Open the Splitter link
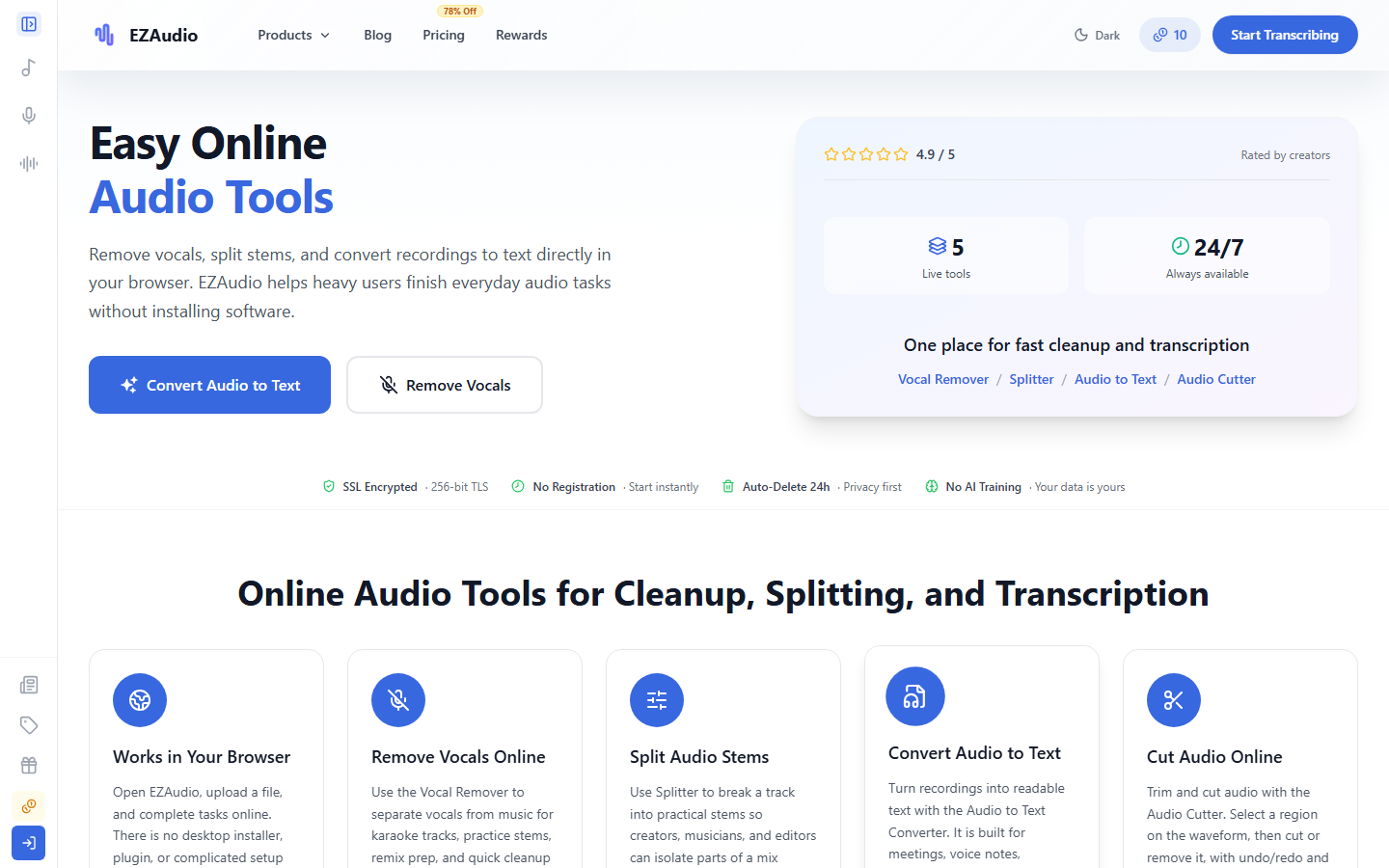This screenshot has width=1389, height=868. 1031,379
